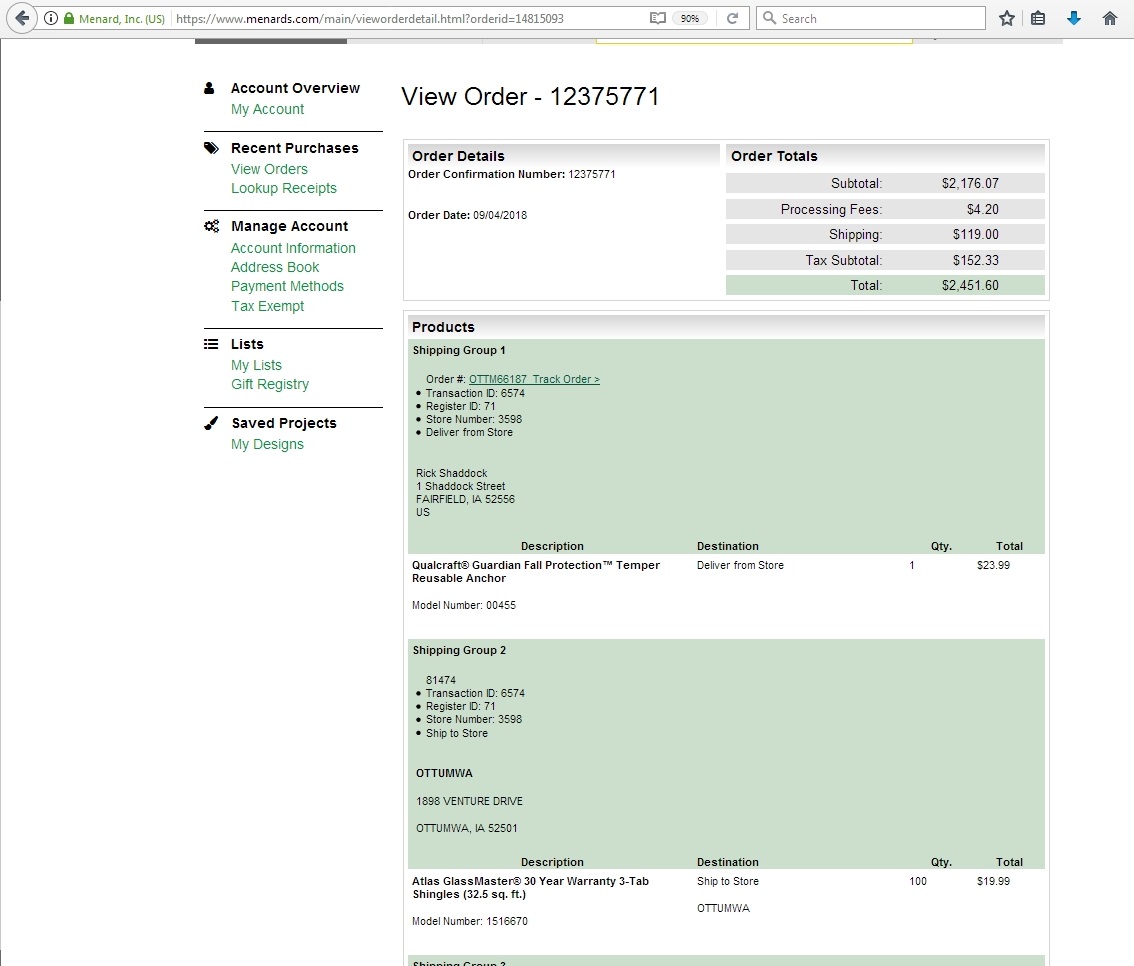Click Total value $2,451.60
The height and width of the screenshot is (966, 1134).
point(970,286)
